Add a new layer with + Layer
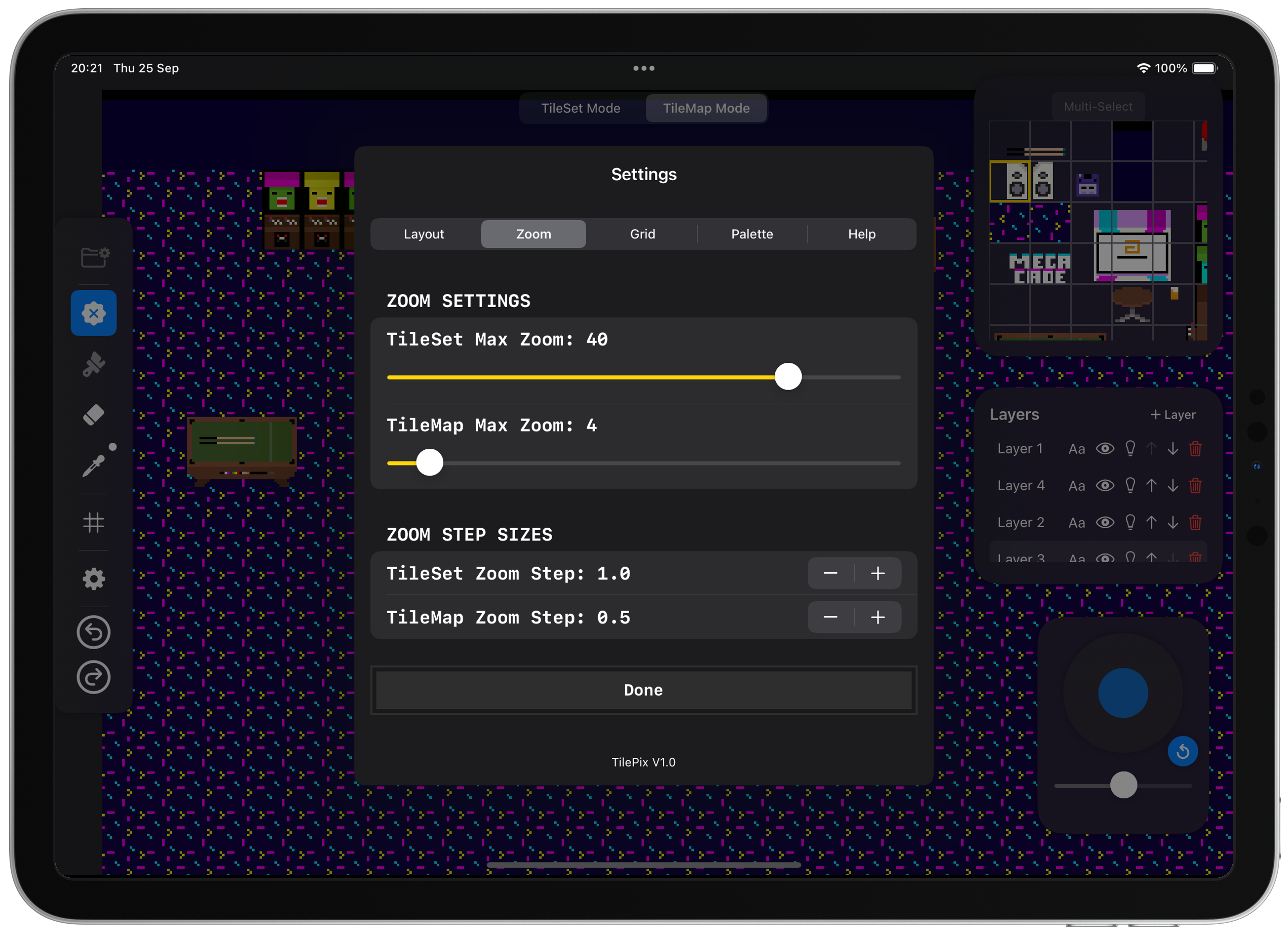Viewport: 1288px width, 933px height. [x=1173, y=415]
